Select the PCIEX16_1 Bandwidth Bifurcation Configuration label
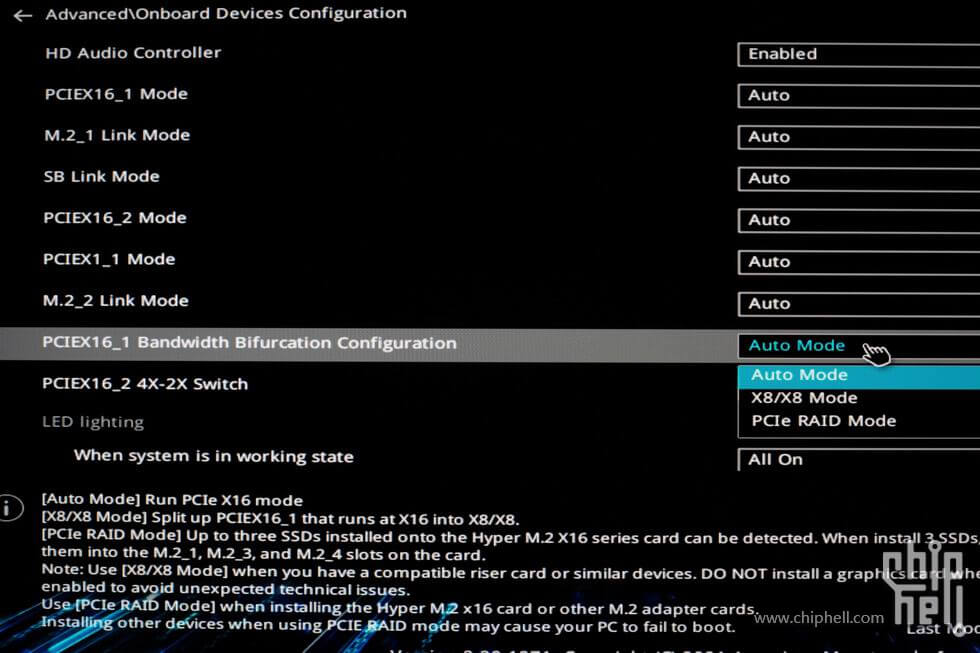This screenshot has height=653, width=980. click(249, 343)
